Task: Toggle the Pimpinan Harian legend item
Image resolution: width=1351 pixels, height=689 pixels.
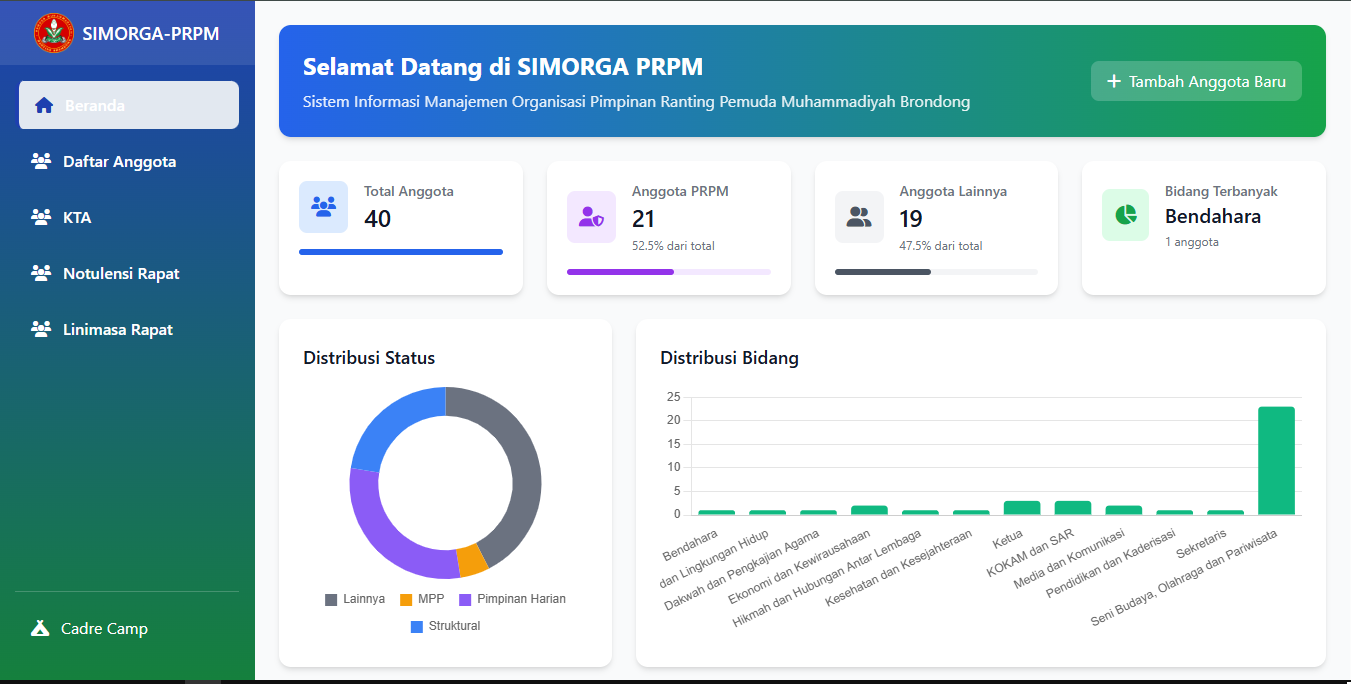Action: coord(512,599)
